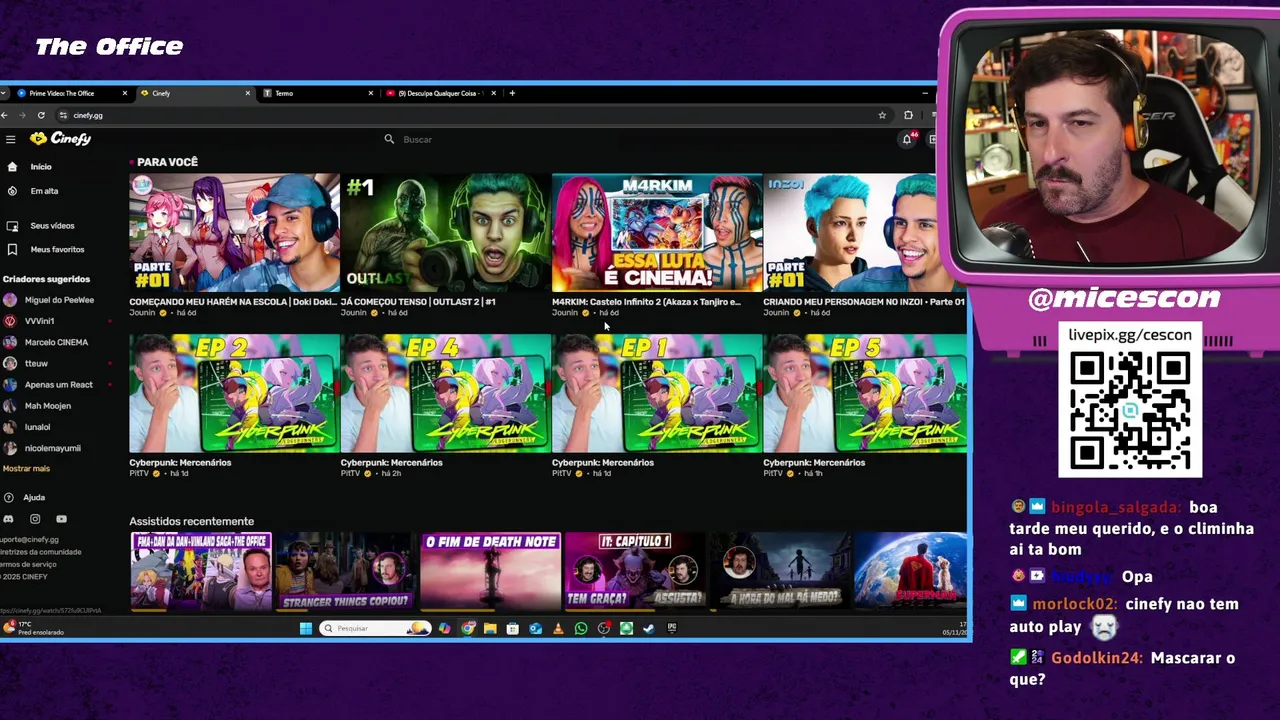The width and height of the screenshot is (1280, 720).
Task: Go to Início in the sidebar
Action: [41, 167]
